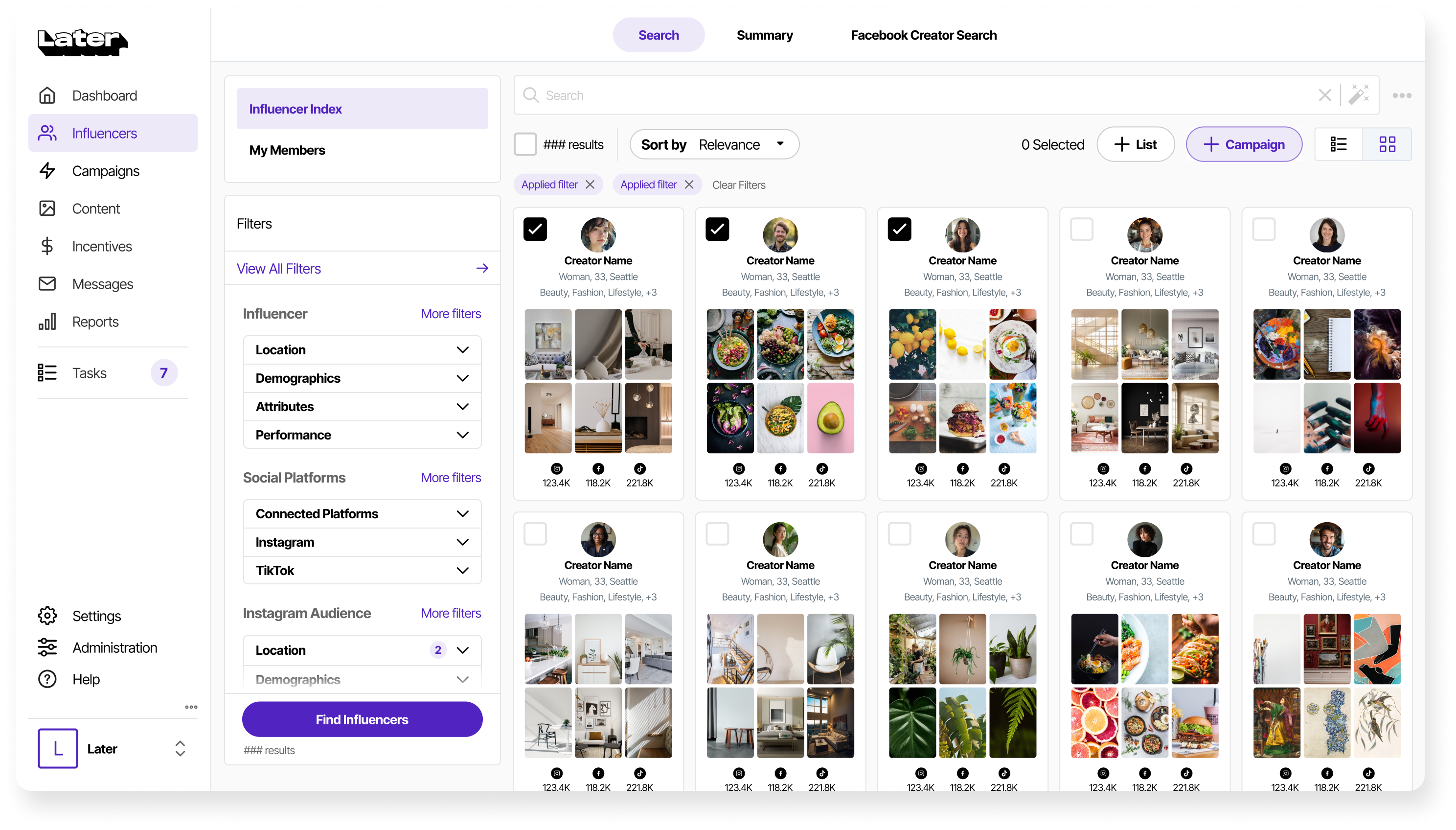Check the fourth creator card checkbox
1456x830 pixels.
click(x=1081, y=229)
